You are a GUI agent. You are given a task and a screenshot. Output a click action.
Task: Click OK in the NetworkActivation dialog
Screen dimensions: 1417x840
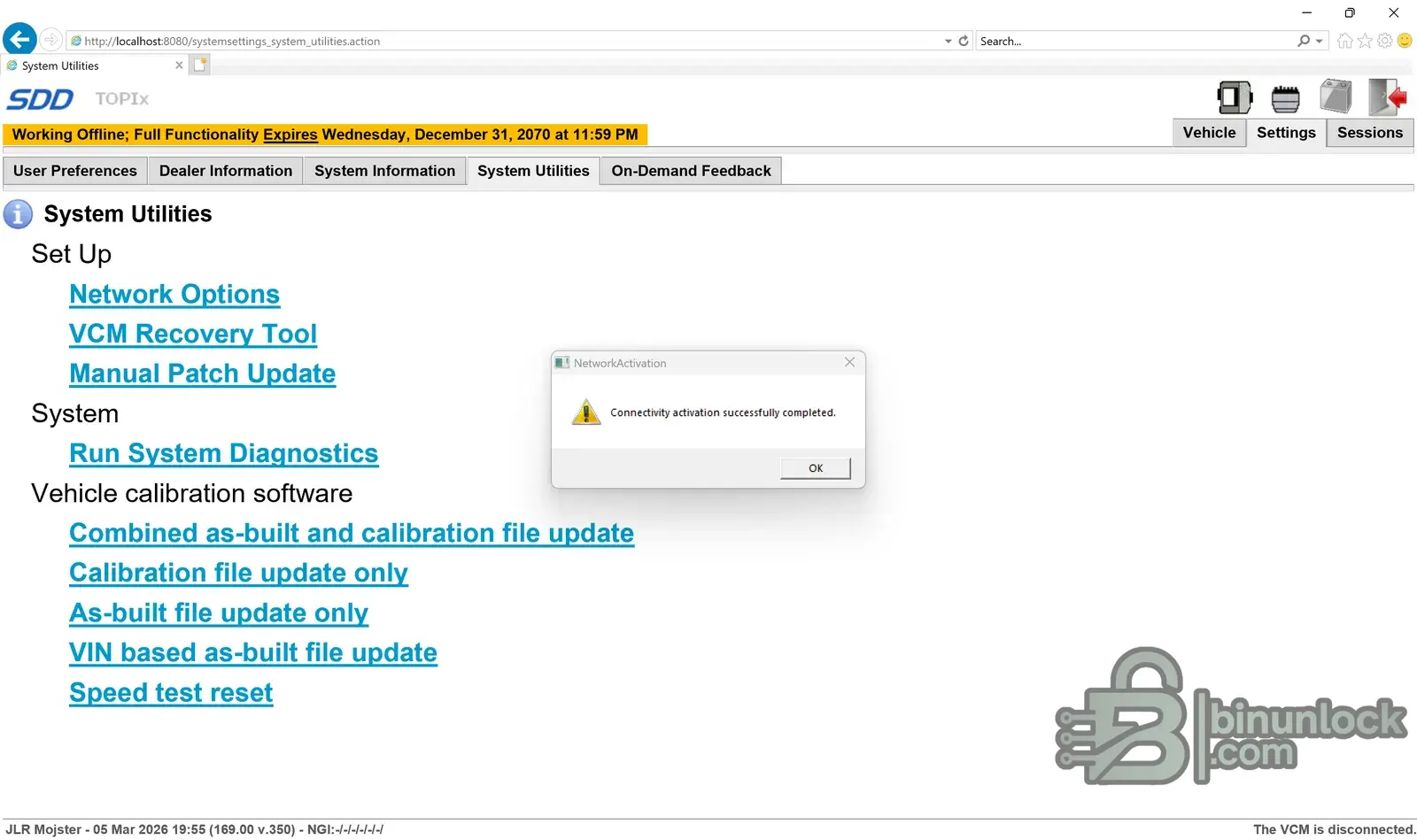[x=816, y=468]
